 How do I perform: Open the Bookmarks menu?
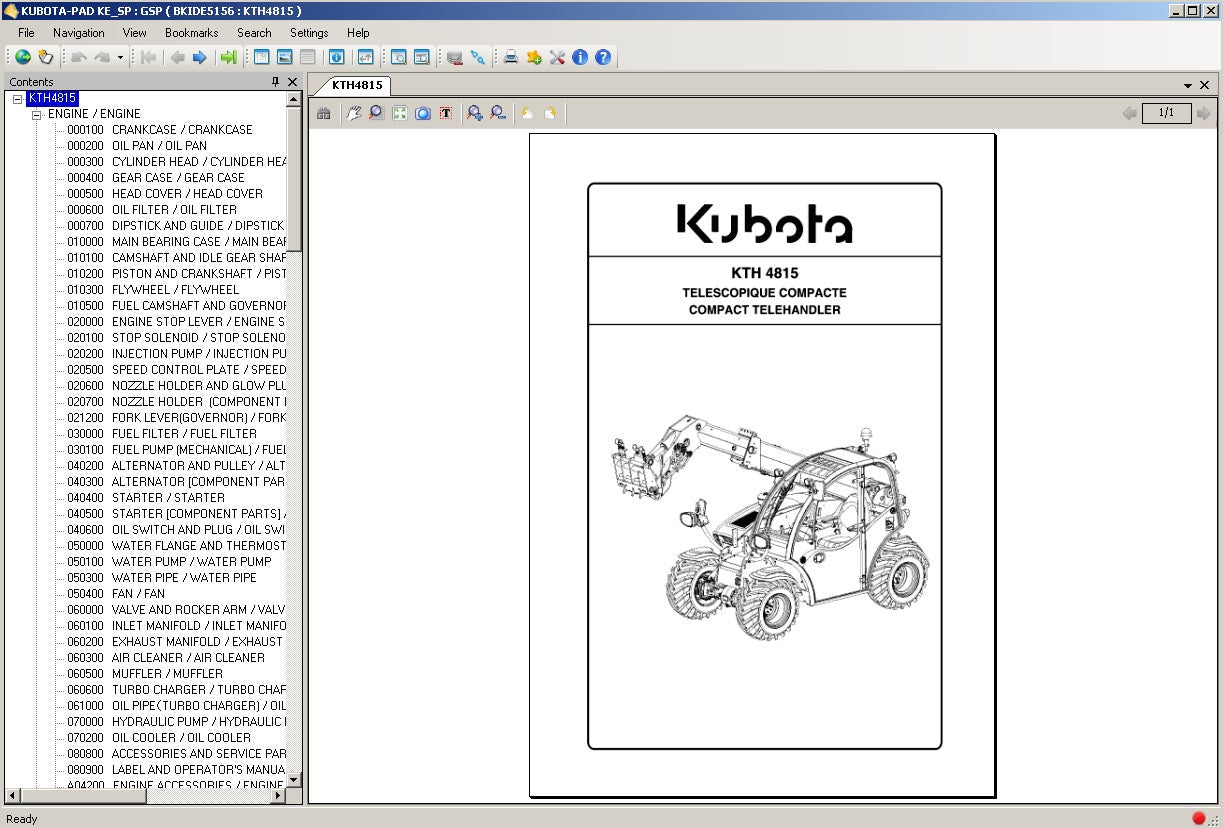tap(191, 33)
